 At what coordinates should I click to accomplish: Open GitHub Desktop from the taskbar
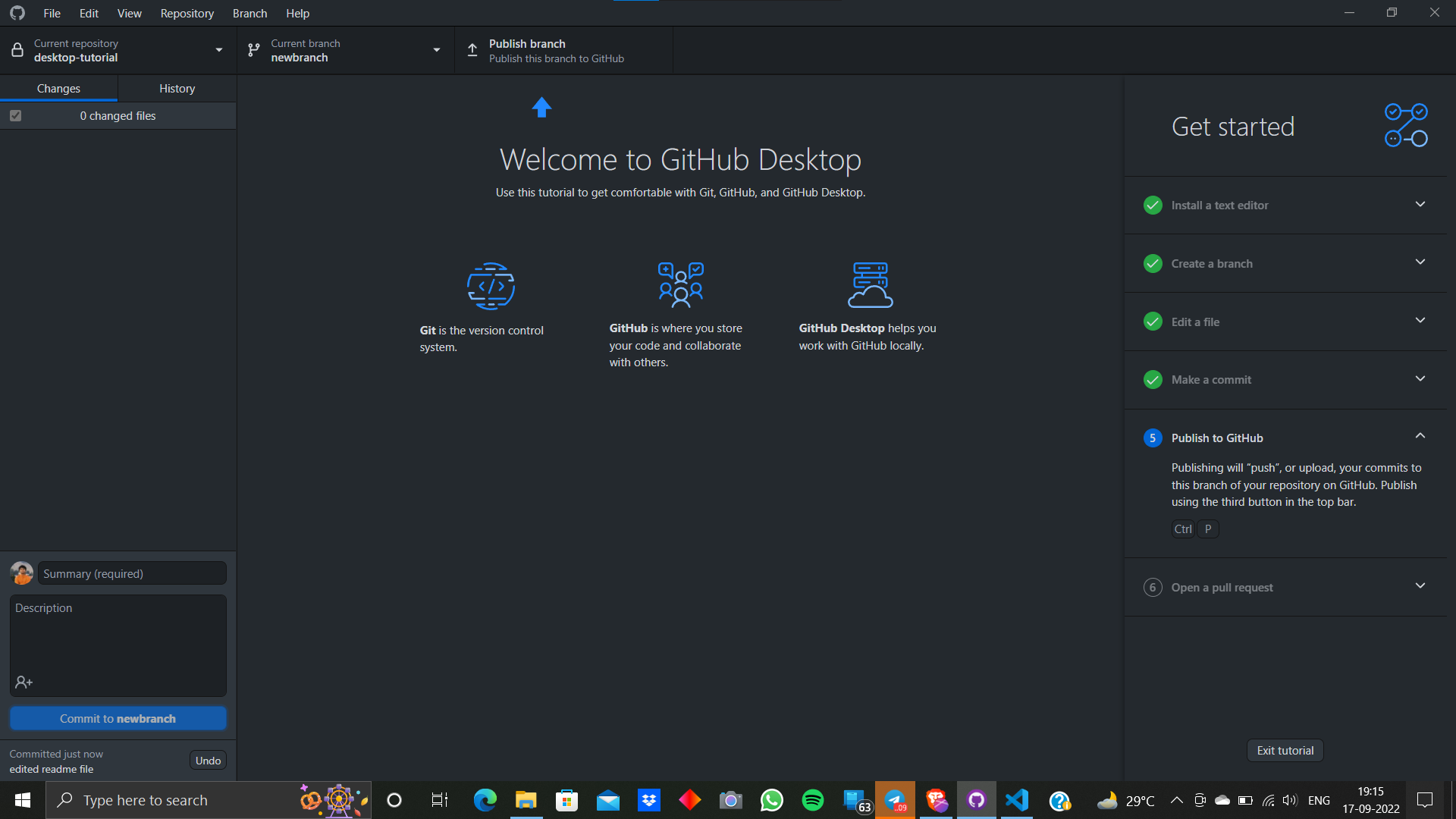[976, 799]
